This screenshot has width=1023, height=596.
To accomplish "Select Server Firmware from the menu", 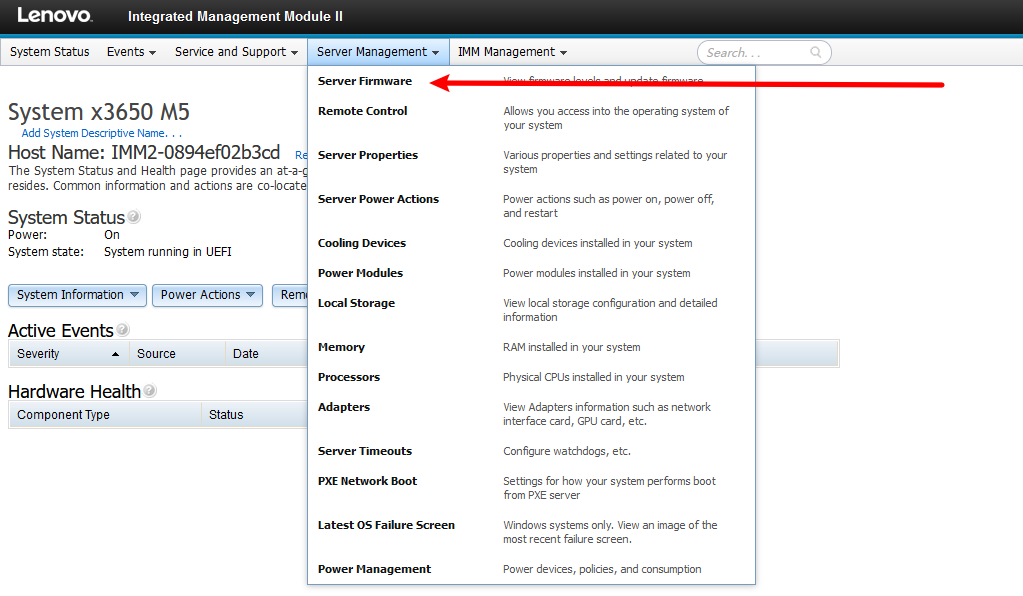I will tap(364, 81).
